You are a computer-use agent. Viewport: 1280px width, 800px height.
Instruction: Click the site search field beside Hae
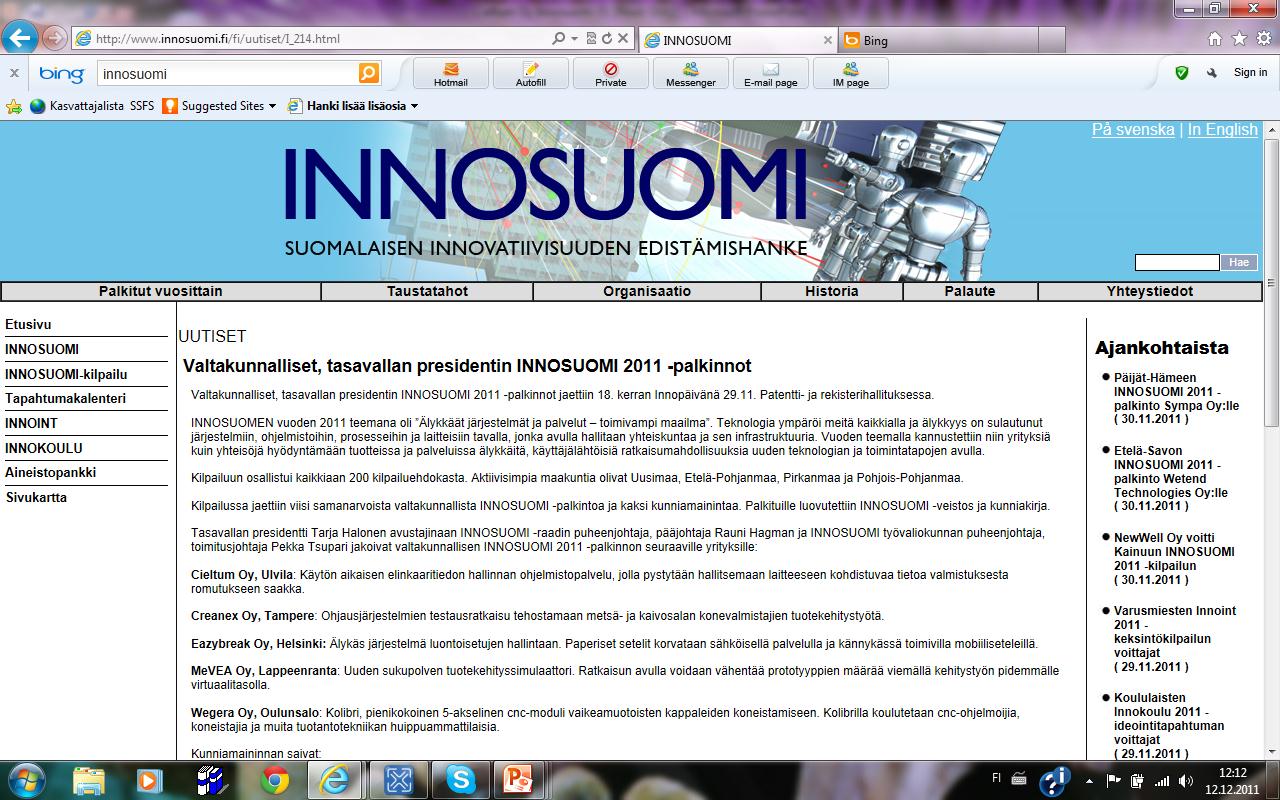(1177, 262)
